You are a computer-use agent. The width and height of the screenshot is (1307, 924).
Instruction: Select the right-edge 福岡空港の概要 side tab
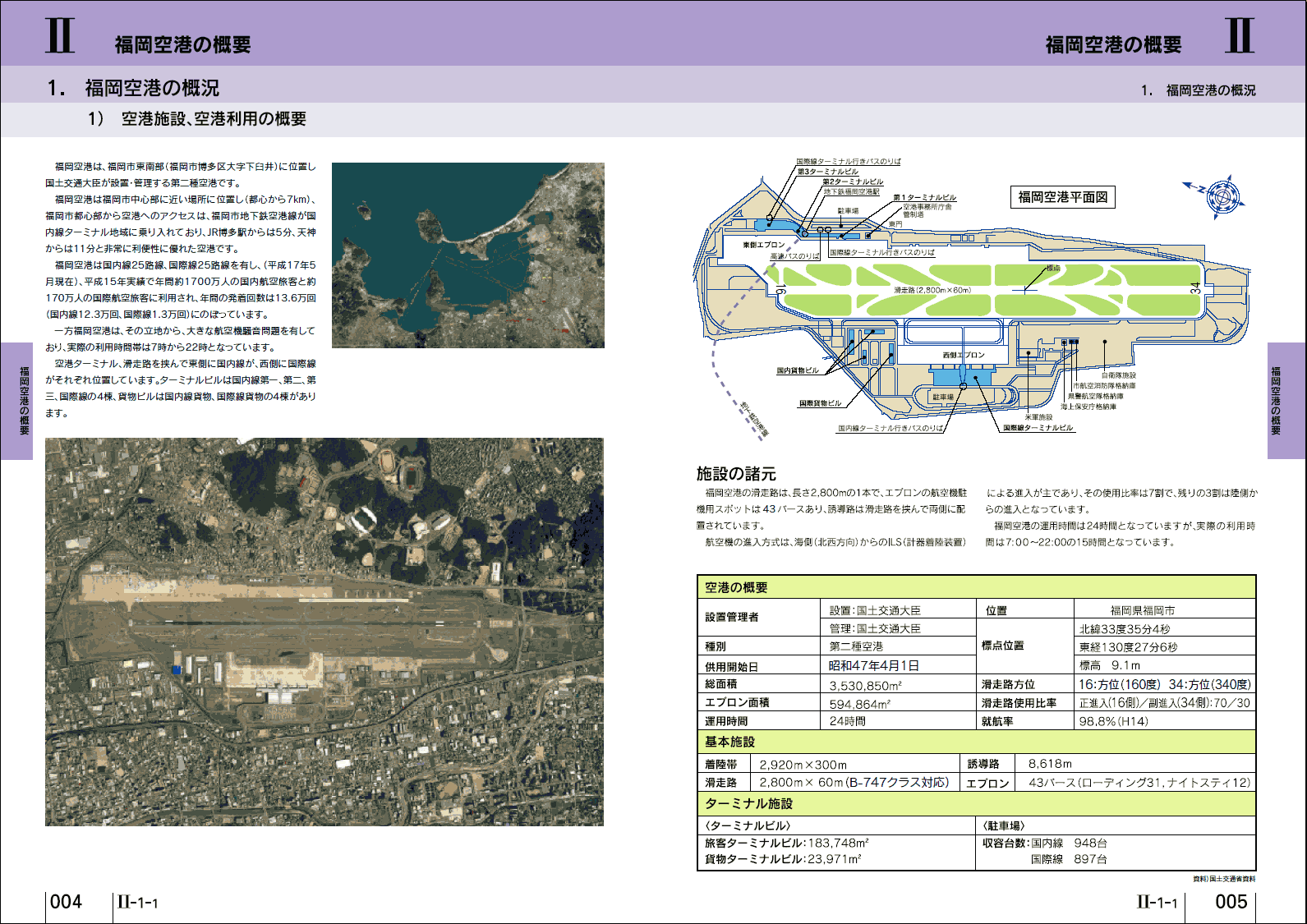(1287, 401)
